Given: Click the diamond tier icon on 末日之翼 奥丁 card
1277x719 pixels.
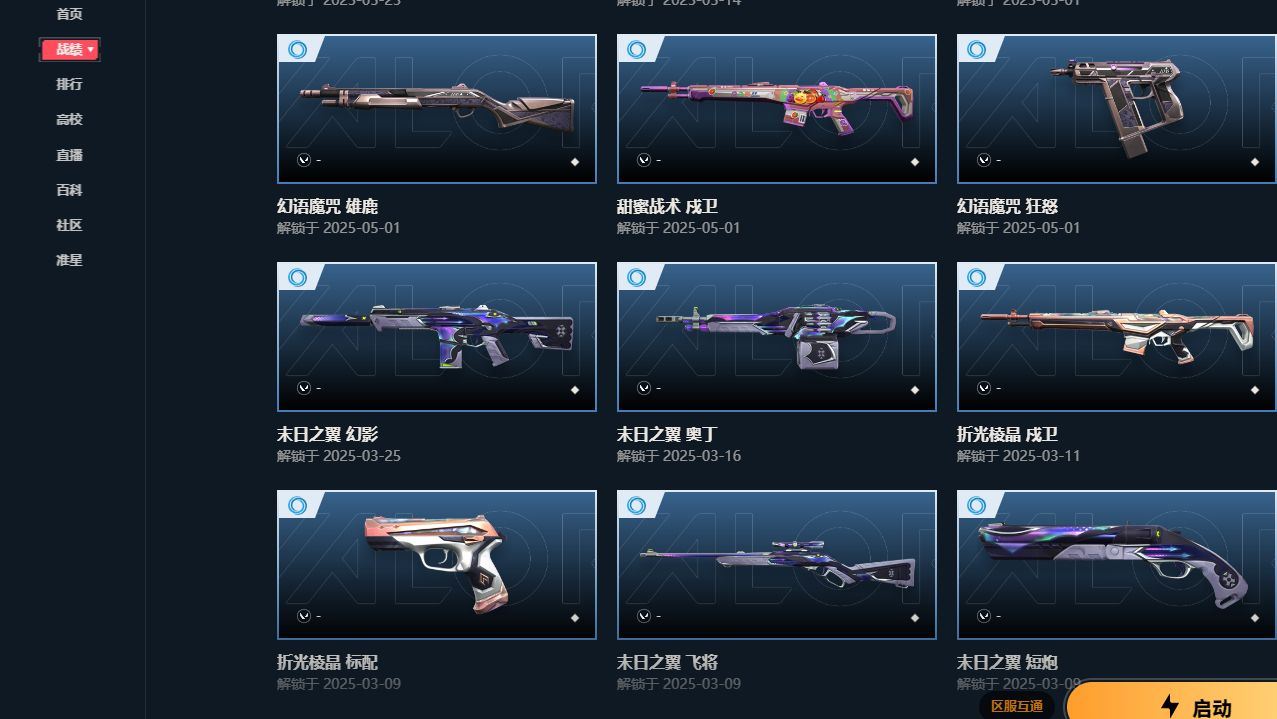Looking at the screenshot, I should click(914, 390).
